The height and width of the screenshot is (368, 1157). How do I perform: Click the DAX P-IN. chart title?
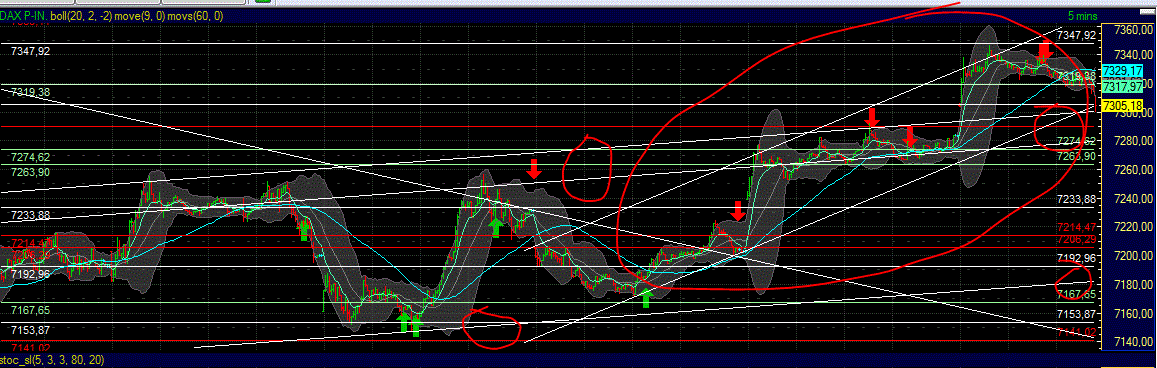click(x=24, y=15)
